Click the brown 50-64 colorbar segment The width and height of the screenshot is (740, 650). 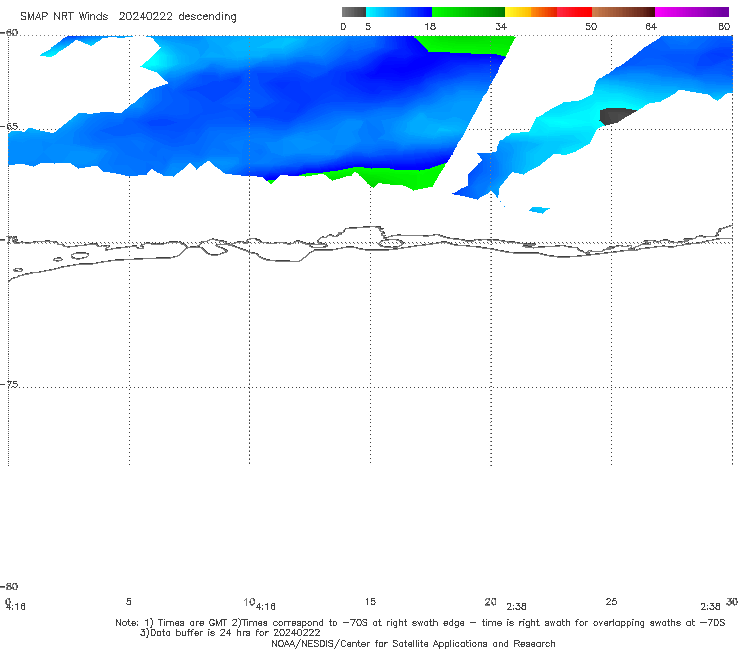[623, 12]
